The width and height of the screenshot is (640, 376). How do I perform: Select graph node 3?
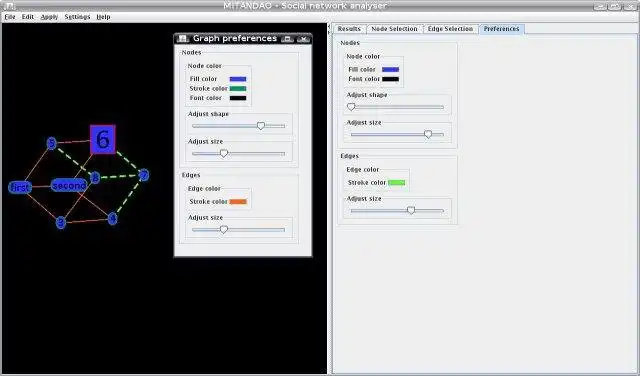point(61,222)
